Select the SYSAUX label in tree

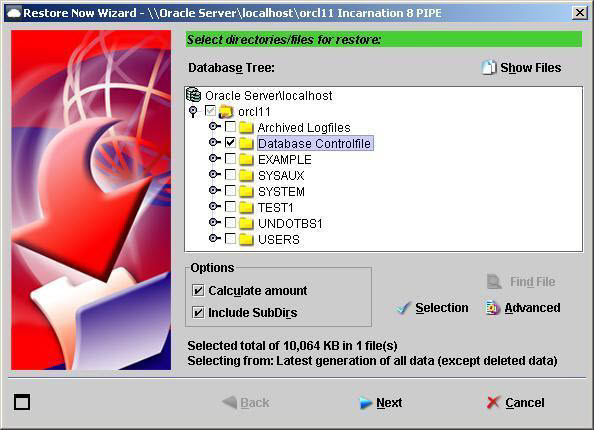(281, 175)
